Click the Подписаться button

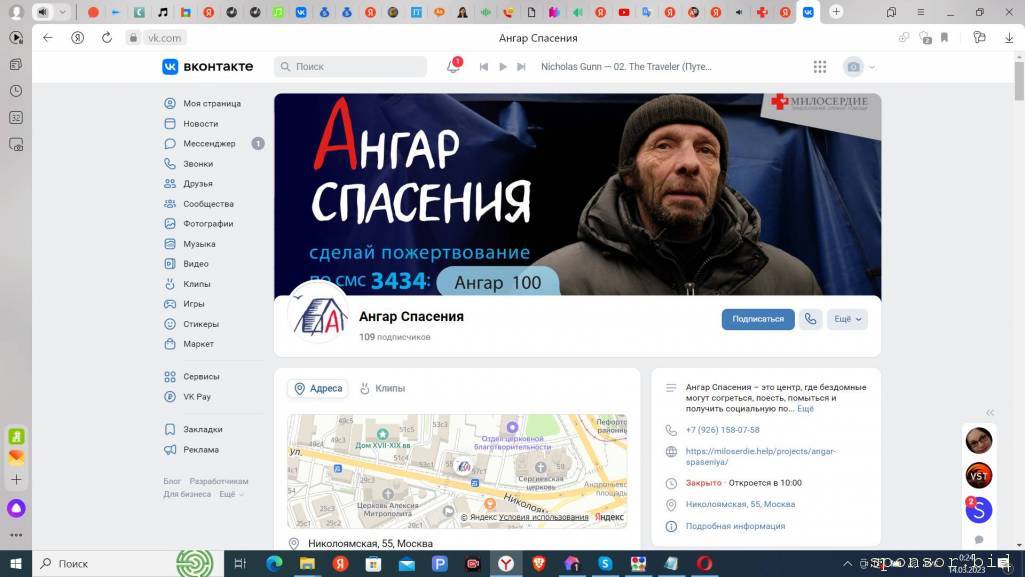(758, 319)
